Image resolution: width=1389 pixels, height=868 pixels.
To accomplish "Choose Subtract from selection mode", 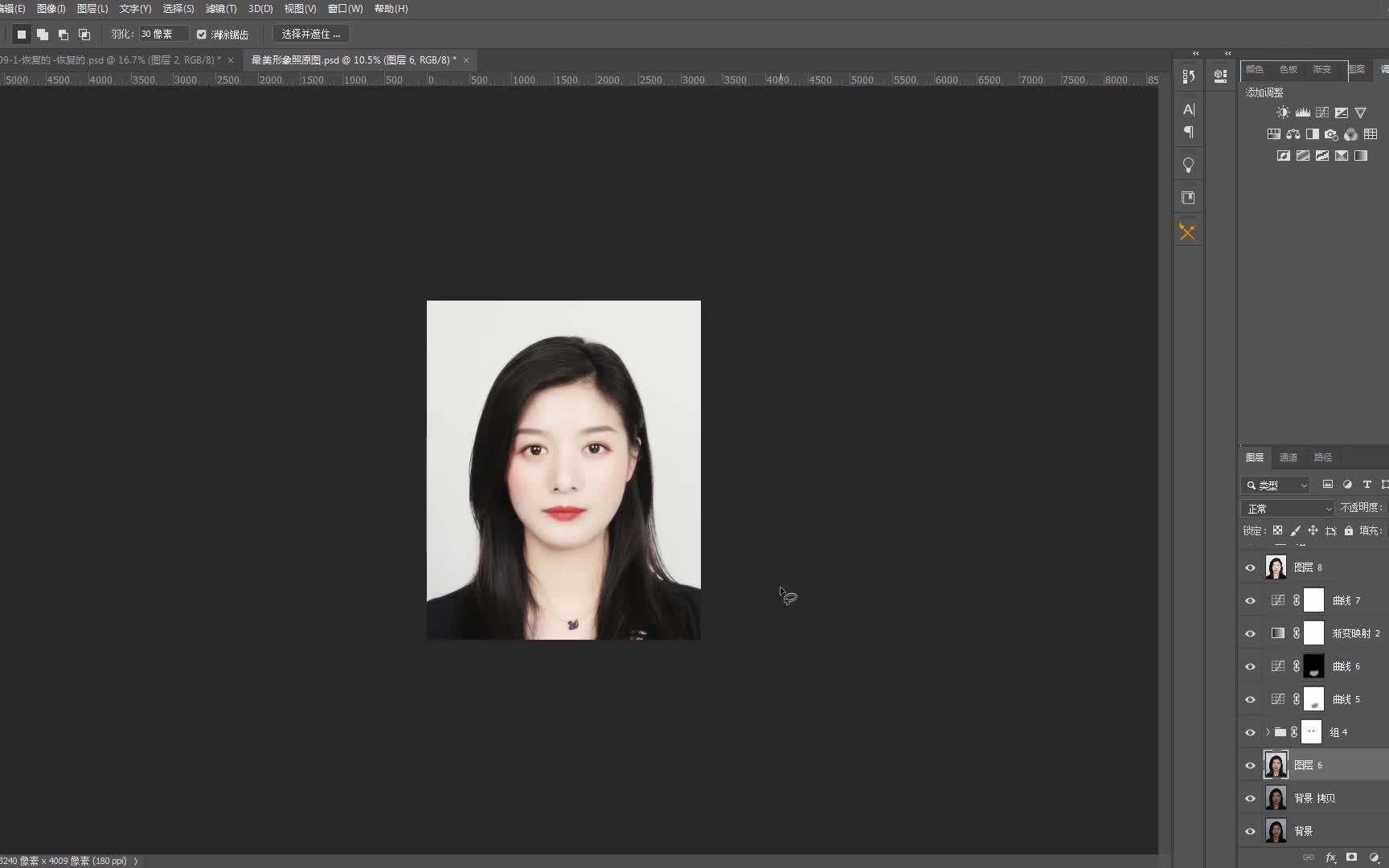I will click(x=64, y=34).
